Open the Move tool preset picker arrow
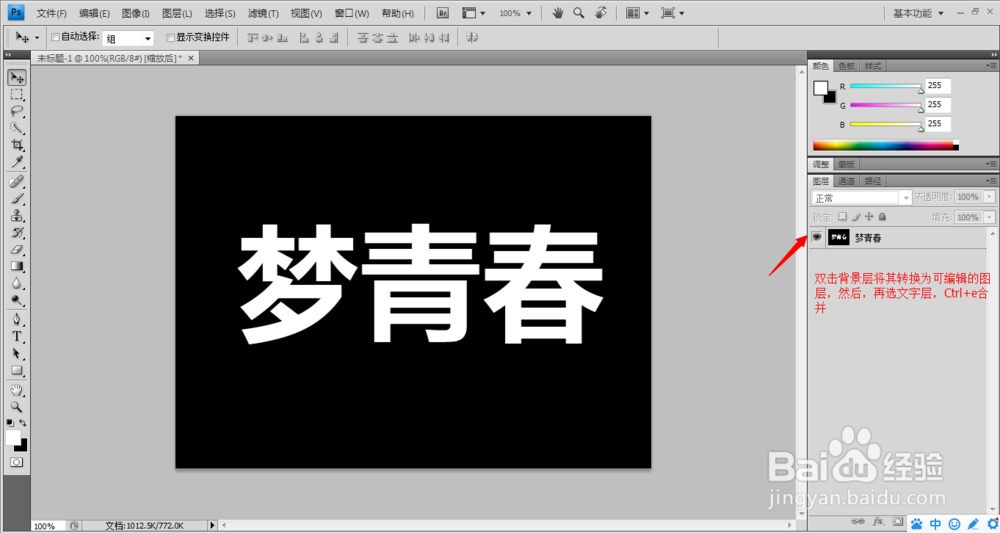 pos(37,38)
